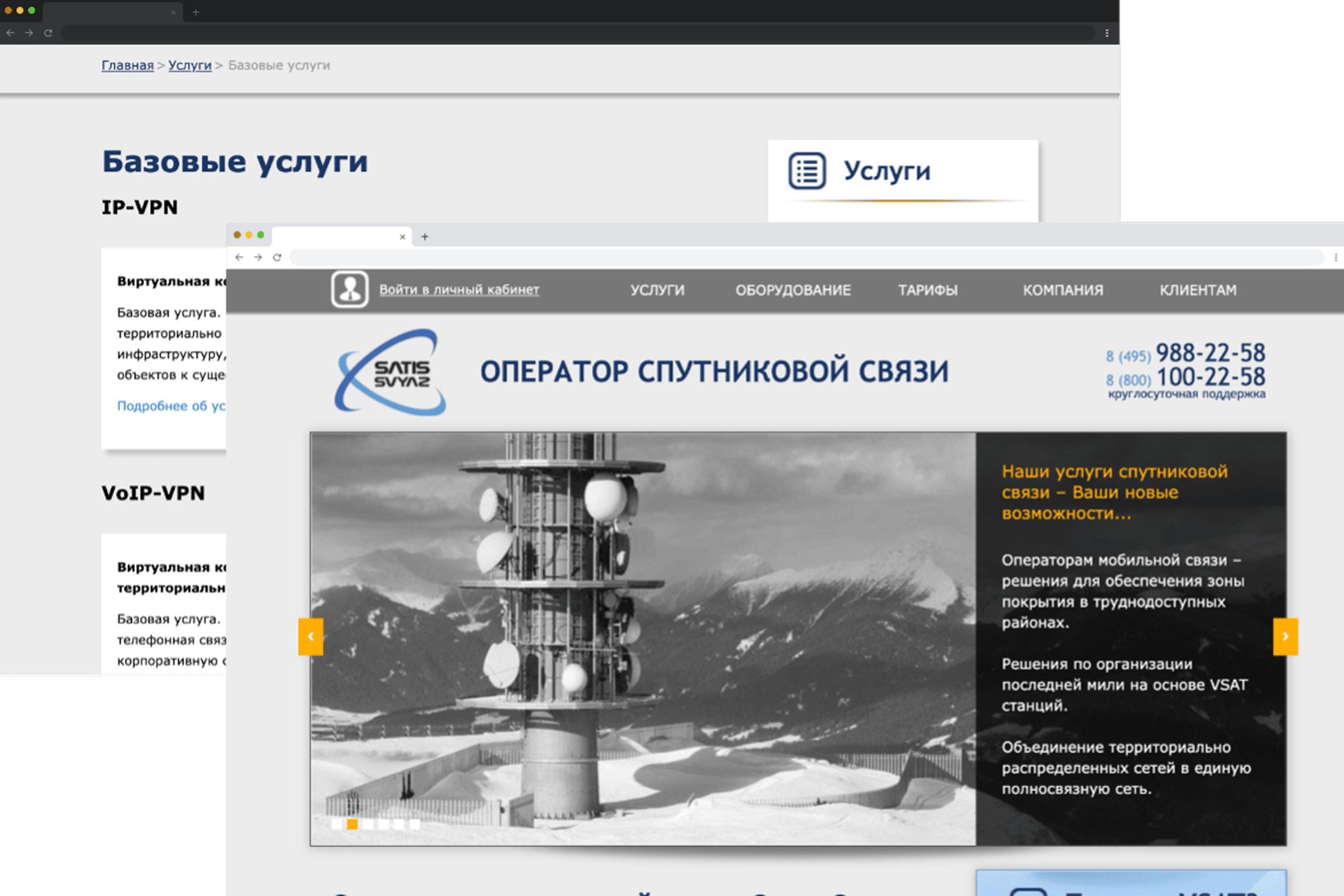
Task: Click Войти в личный кабинет link
Action: click(x=459, y=290)
